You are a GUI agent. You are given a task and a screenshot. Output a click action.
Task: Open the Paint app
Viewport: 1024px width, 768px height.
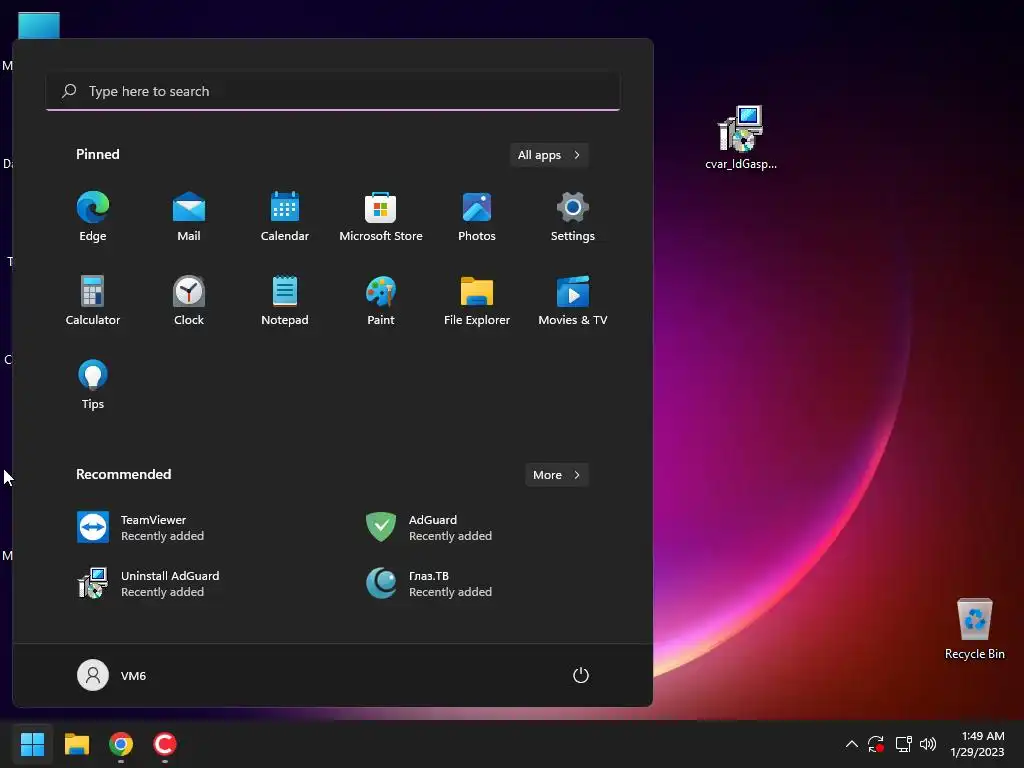point(381,300)
